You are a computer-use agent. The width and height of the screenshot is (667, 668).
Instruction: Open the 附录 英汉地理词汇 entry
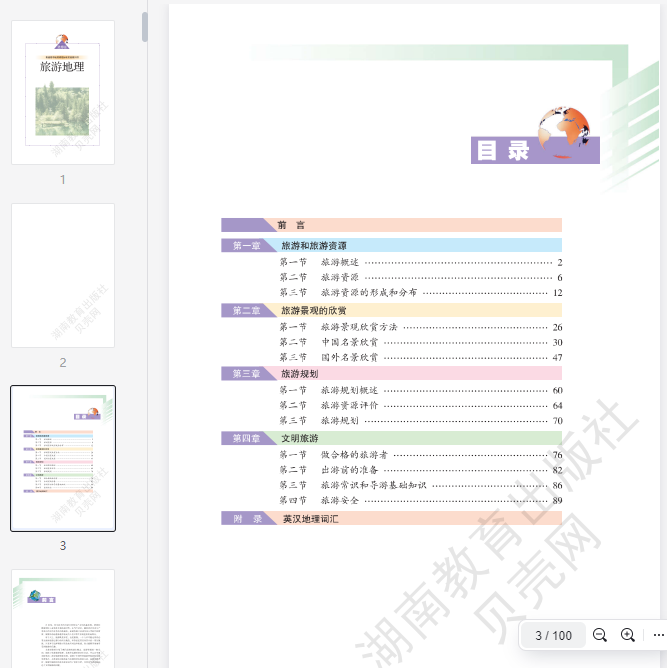pos(312,519)
